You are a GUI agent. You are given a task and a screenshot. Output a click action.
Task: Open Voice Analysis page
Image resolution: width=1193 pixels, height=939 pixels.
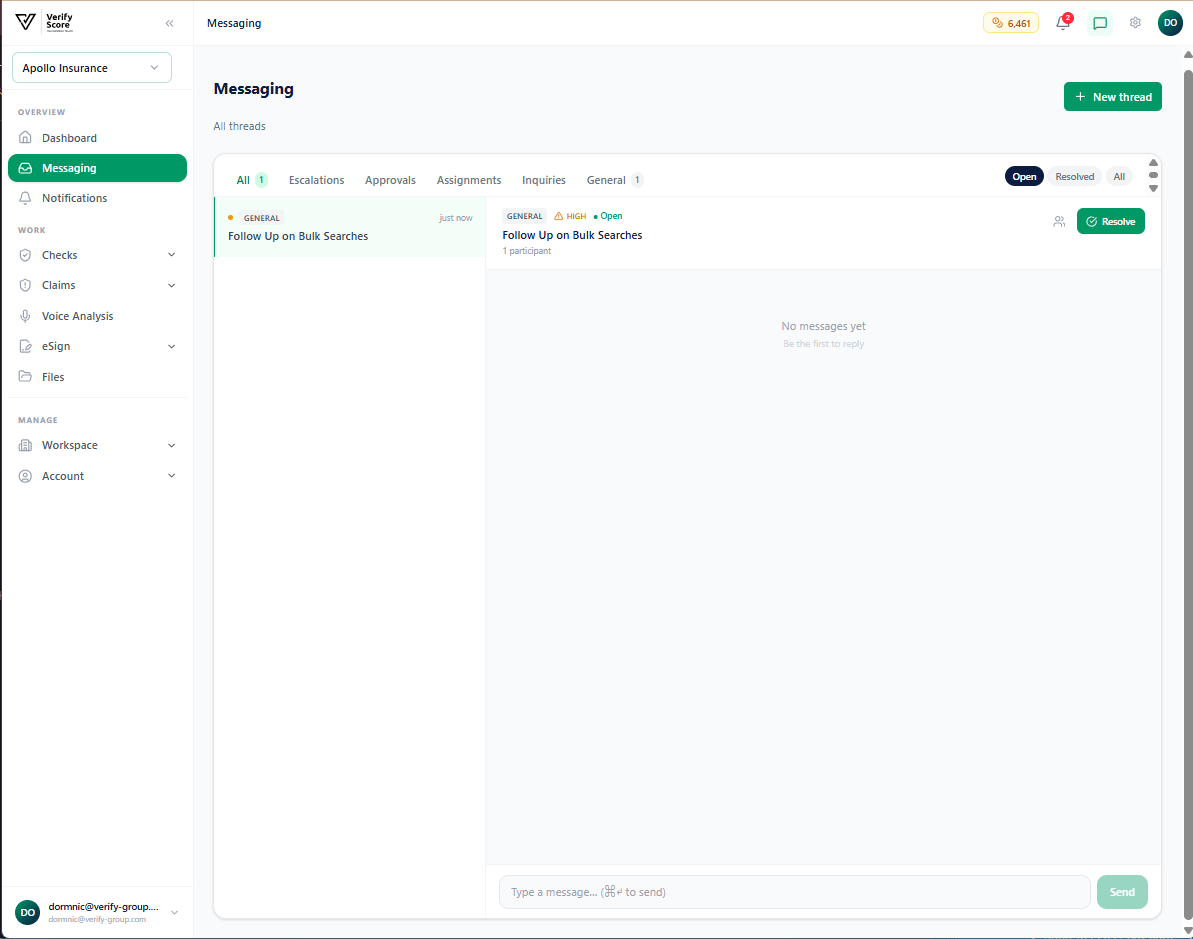pos(97,316)
